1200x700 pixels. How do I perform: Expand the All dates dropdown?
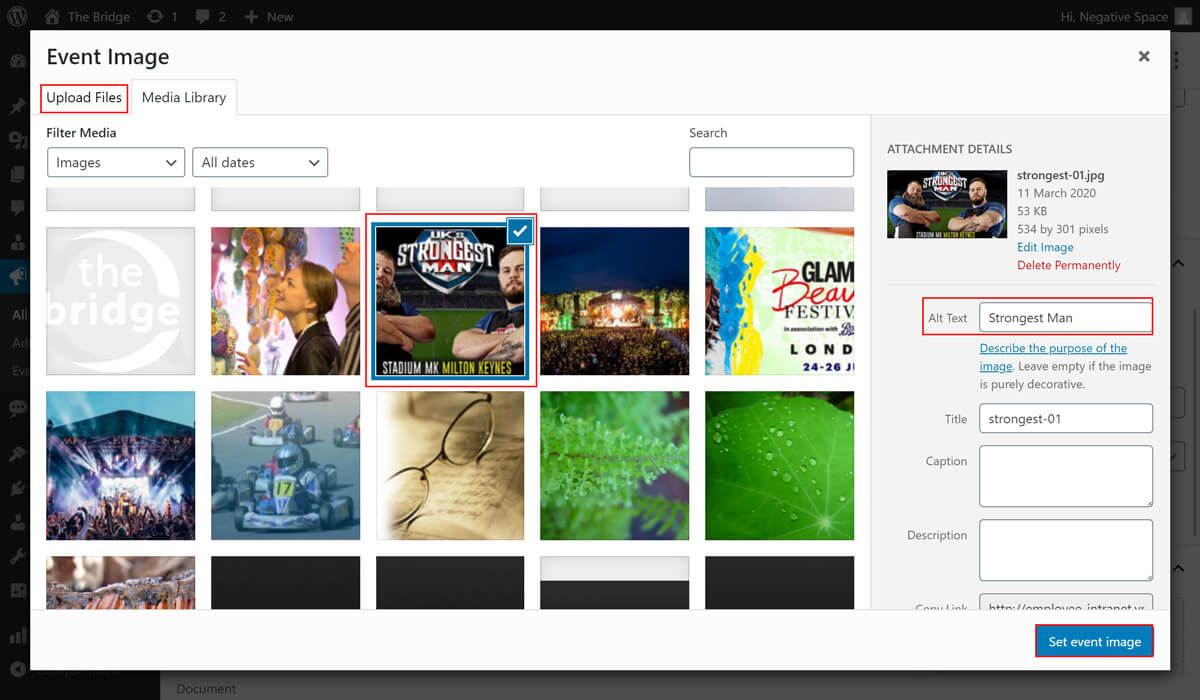click(260, 162)
